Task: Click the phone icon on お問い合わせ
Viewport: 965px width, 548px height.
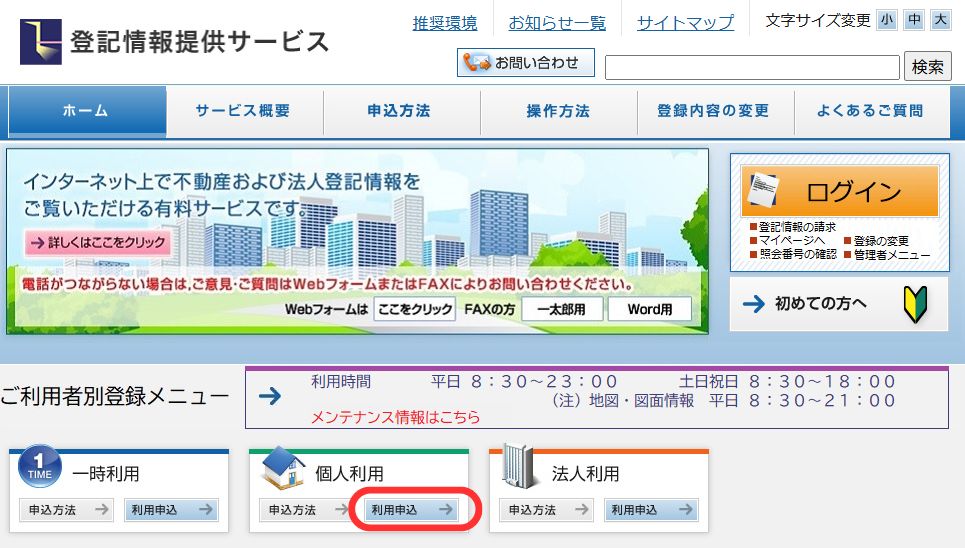Action: pos(474,63)
